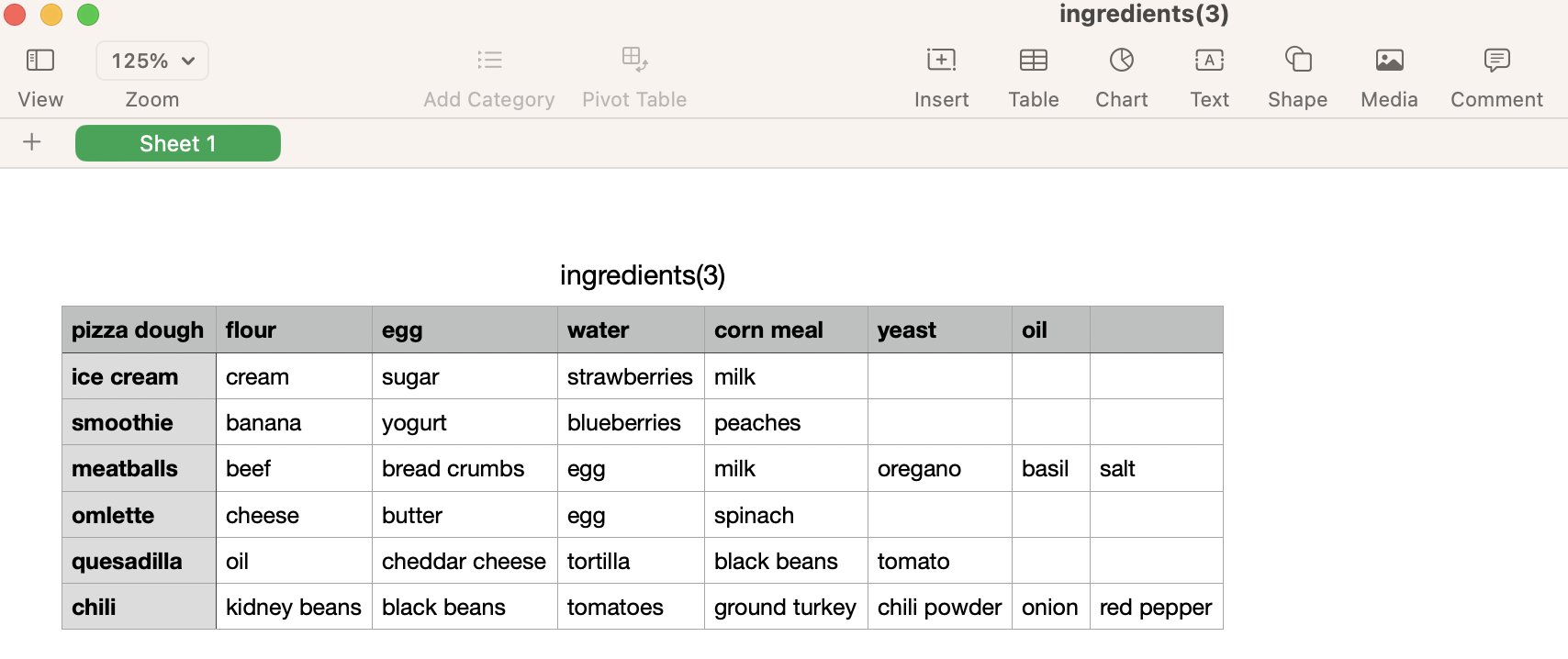Click the Add Category icon
1568x659 pixels.
pyautogui.click(x=489, y=61)
